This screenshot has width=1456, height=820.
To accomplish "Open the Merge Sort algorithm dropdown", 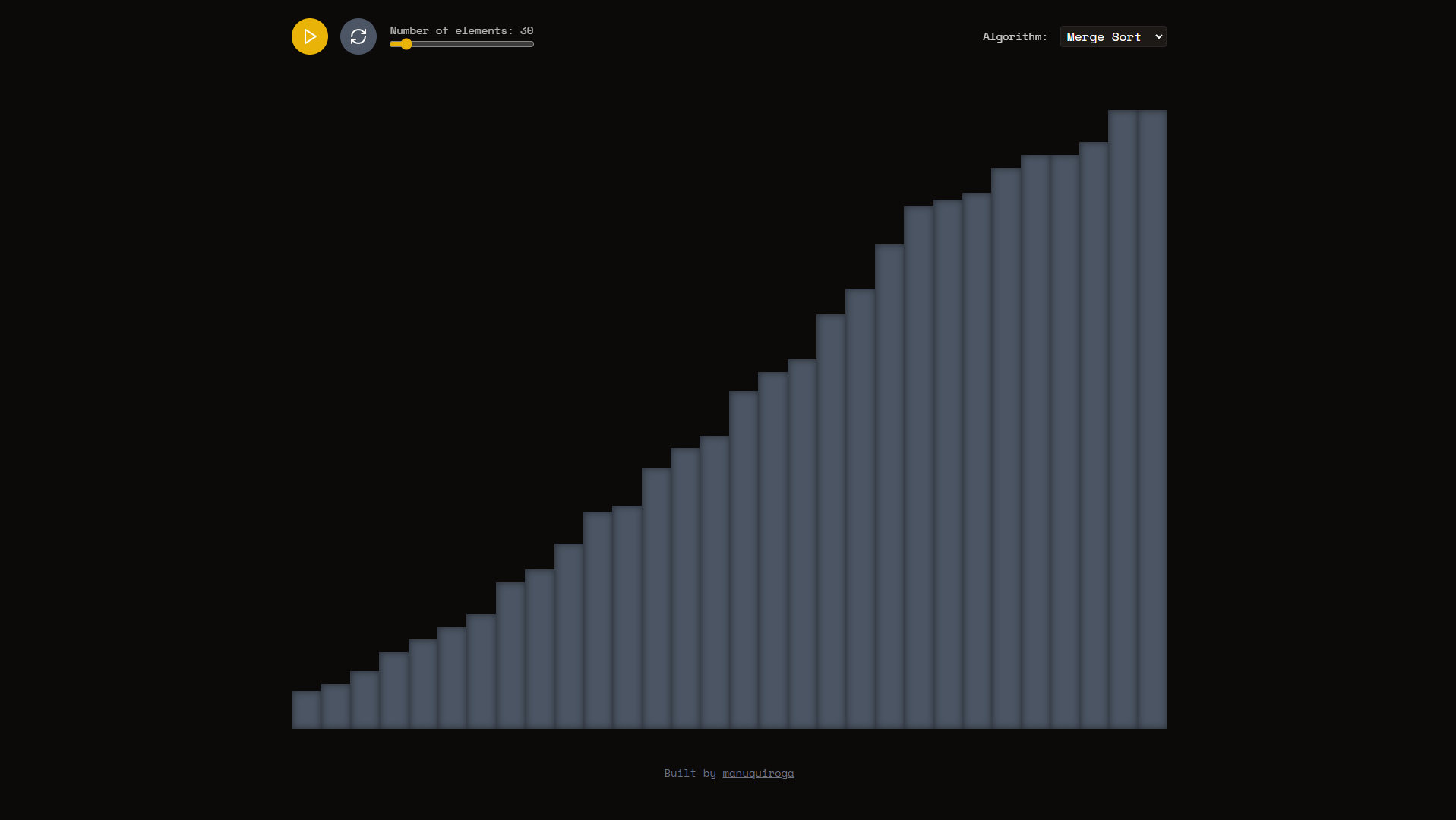I will 1113,36.
